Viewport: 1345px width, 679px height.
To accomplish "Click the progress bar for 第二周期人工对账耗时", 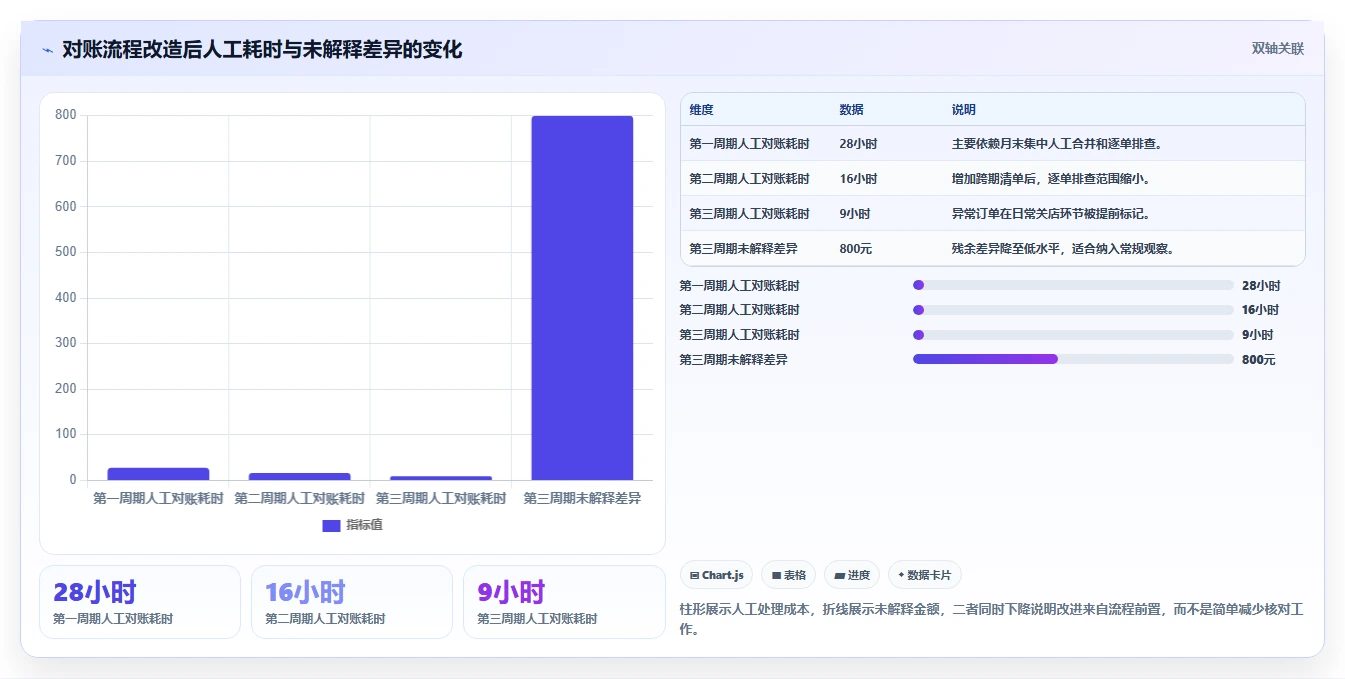I will click(1073, 310).
